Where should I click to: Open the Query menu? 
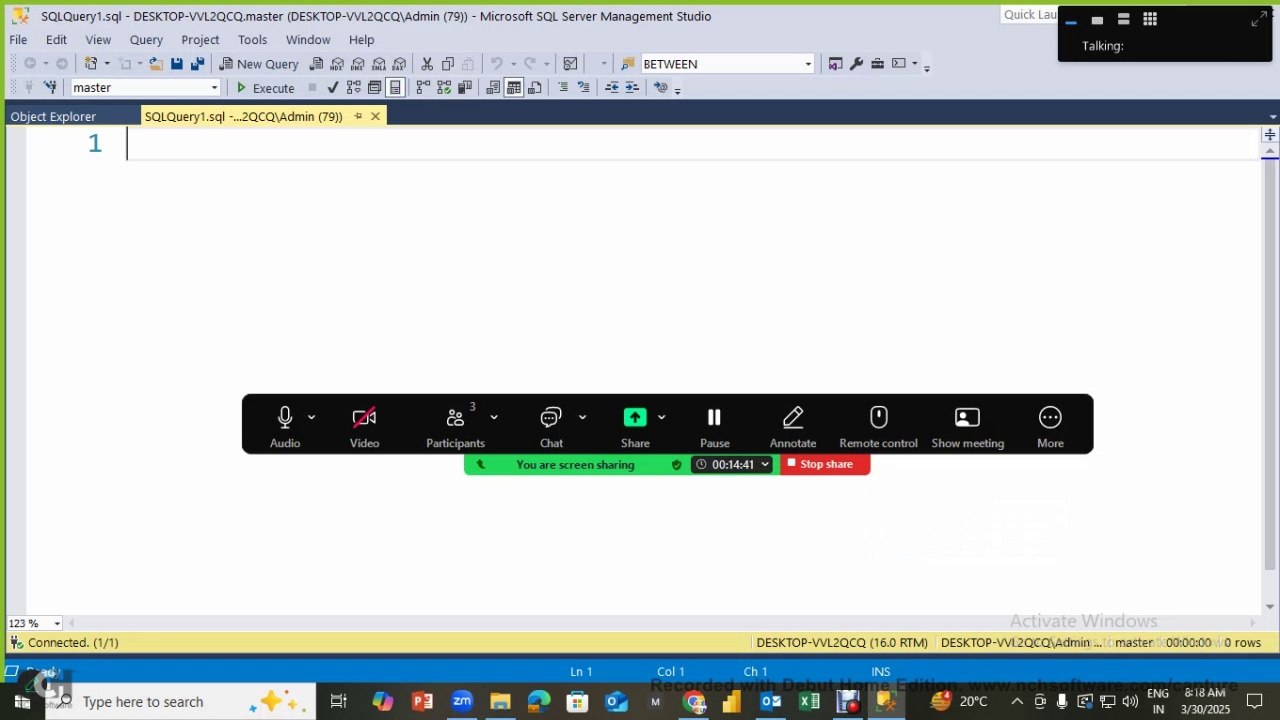146,40
